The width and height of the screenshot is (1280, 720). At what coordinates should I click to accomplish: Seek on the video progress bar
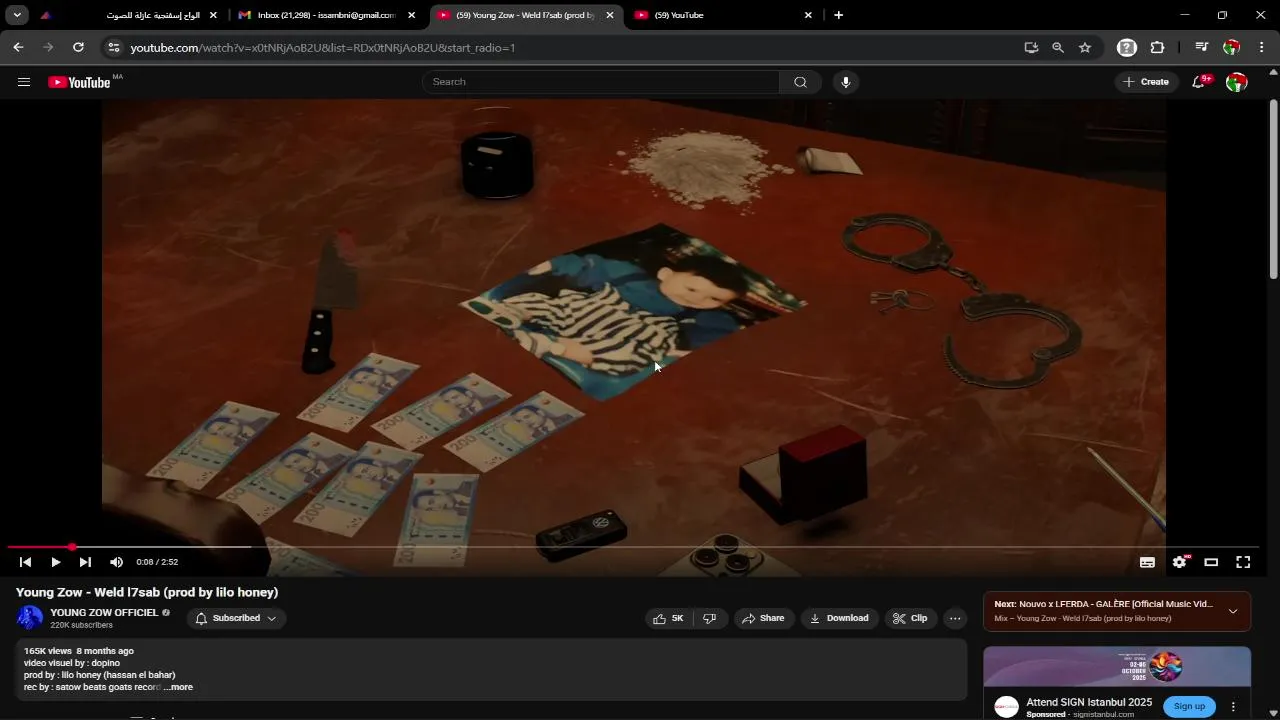tap(632, 547)
